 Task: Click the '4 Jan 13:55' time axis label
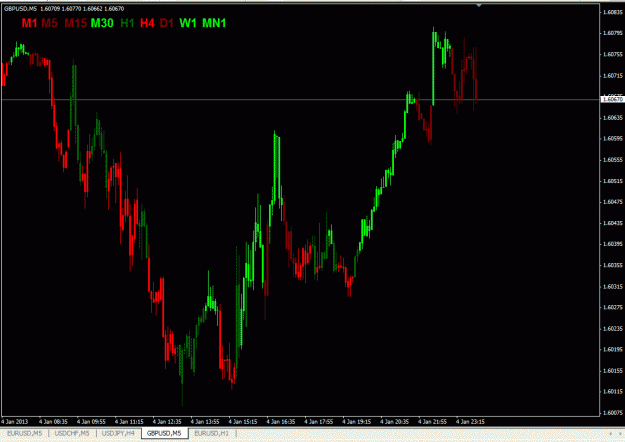[x=205, y=422]
